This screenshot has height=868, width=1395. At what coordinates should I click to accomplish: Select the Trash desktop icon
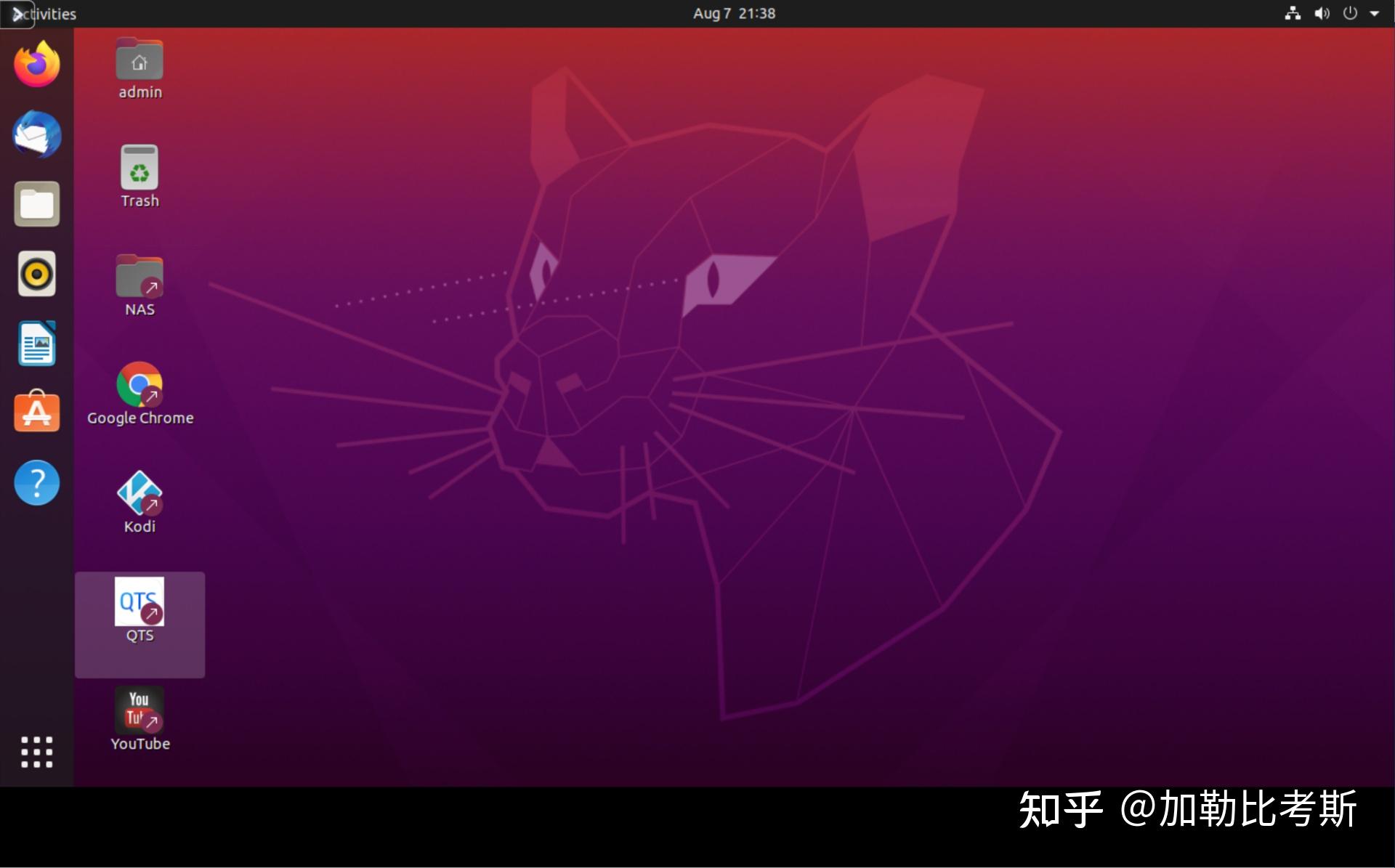coord(139,169)
